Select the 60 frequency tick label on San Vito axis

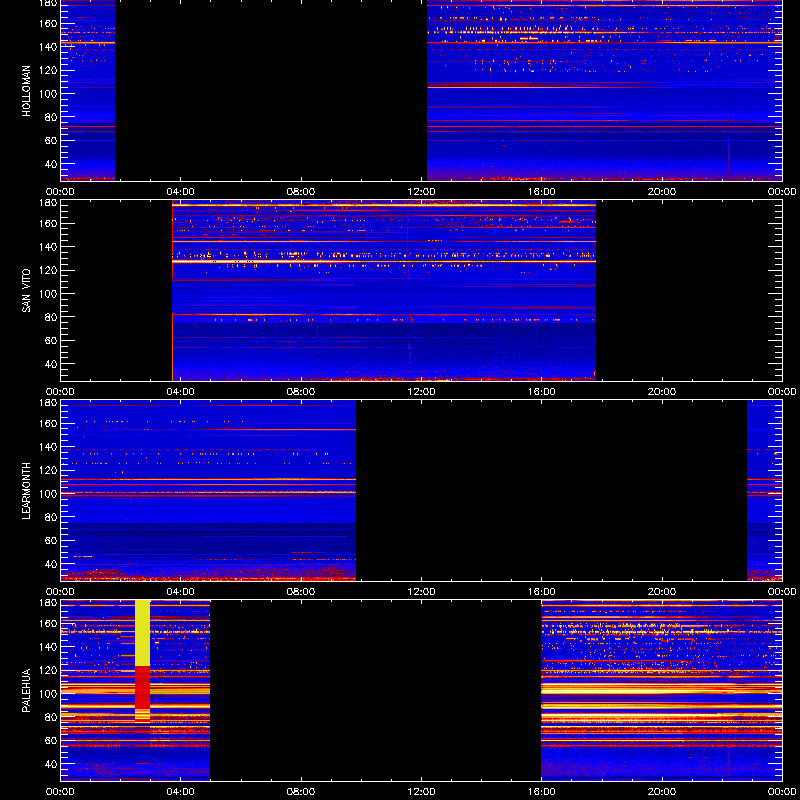point(53,341)
